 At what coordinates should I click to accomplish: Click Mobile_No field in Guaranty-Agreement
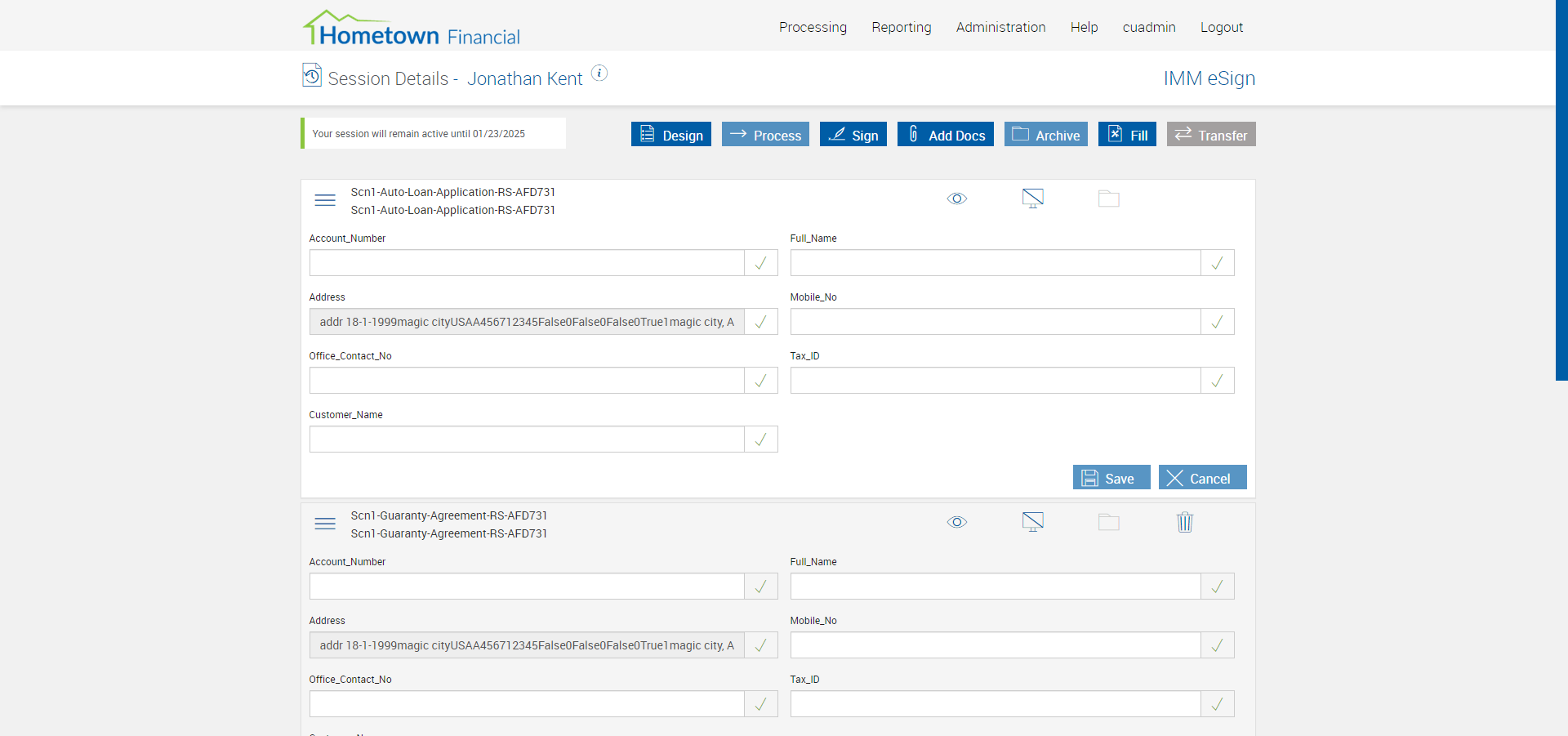tap(996, 645)
